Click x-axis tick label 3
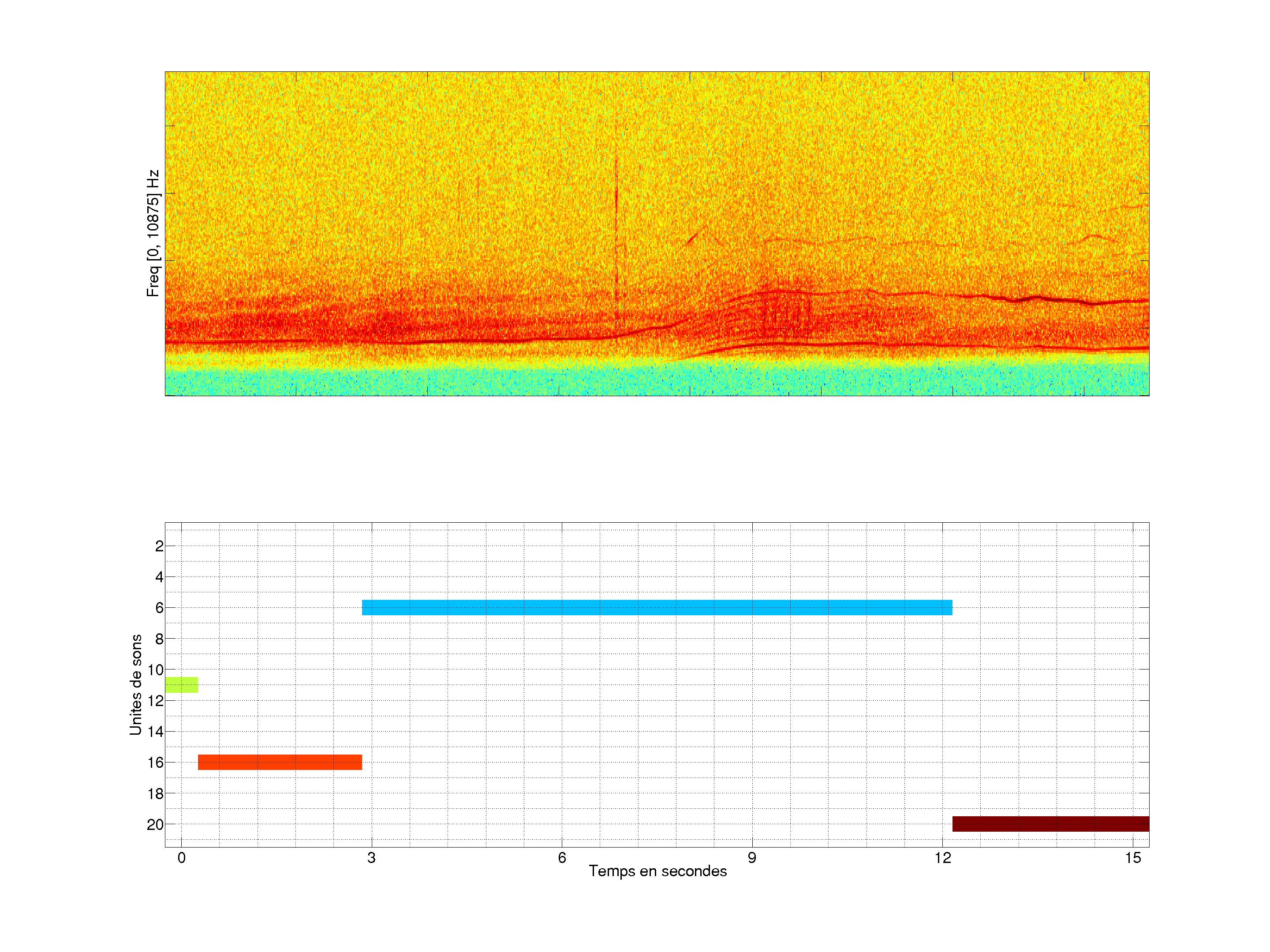 coord(371,858)
